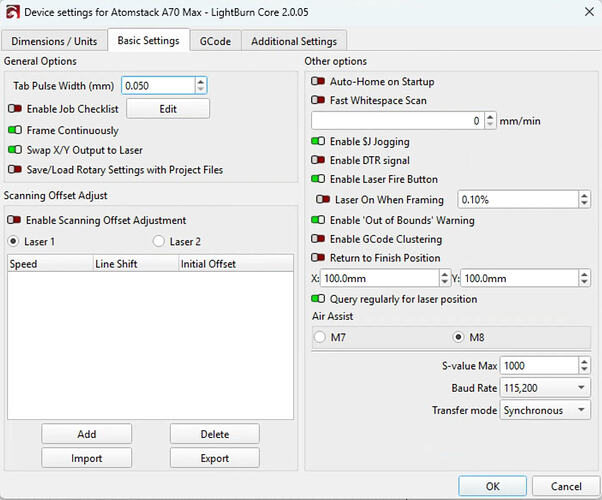The height and width of the screenshot is (500, 602).
Task: Open the Baud Rate dropdown
Action: (545, 388)
